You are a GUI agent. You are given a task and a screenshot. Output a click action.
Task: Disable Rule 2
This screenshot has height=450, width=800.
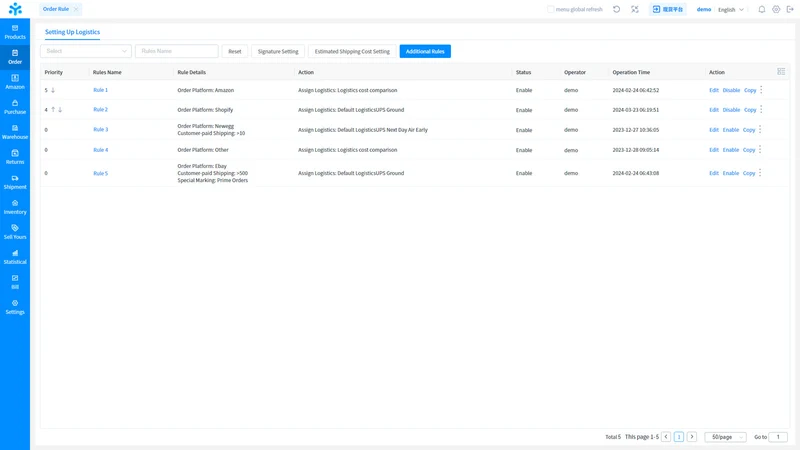tap(731, 110)
